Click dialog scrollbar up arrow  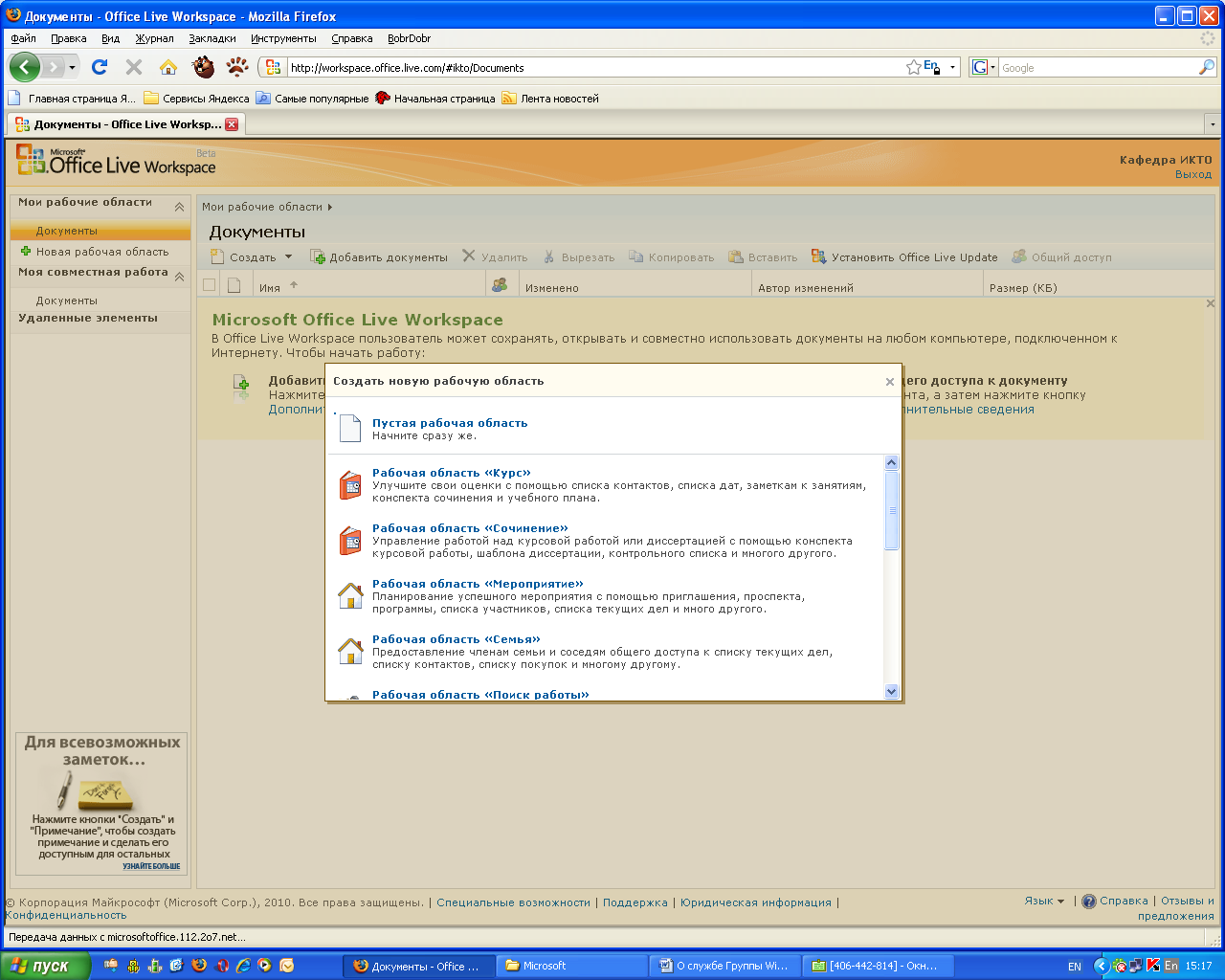(x=892, y=463)
